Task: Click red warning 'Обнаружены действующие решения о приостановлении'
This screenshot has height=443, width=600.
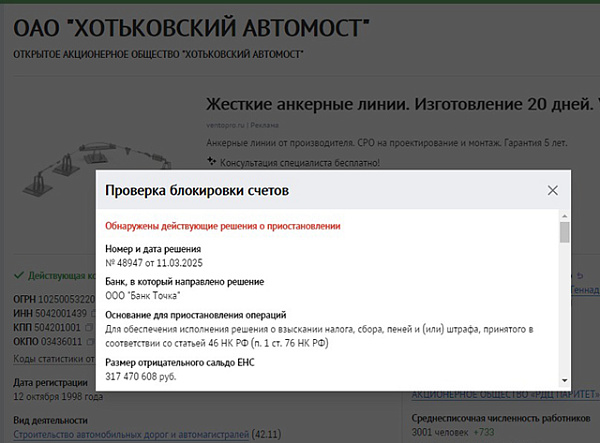Action: pyautogui.click(x=223, y=226)
